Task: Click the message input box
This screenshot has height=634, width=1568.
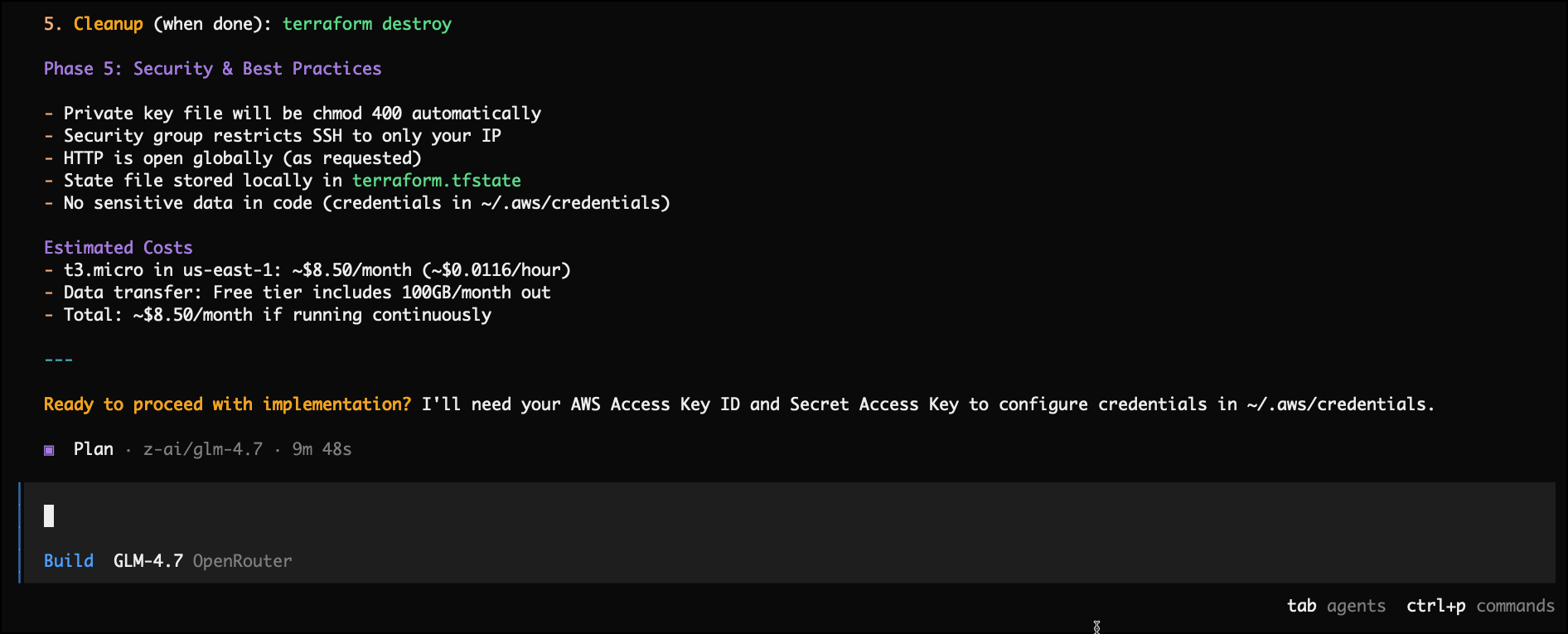Action: click(746, 517)
